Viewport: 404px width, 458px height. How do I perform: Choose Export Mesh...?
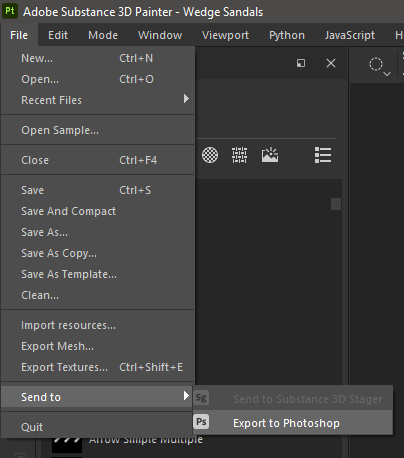tap(98, 346)
